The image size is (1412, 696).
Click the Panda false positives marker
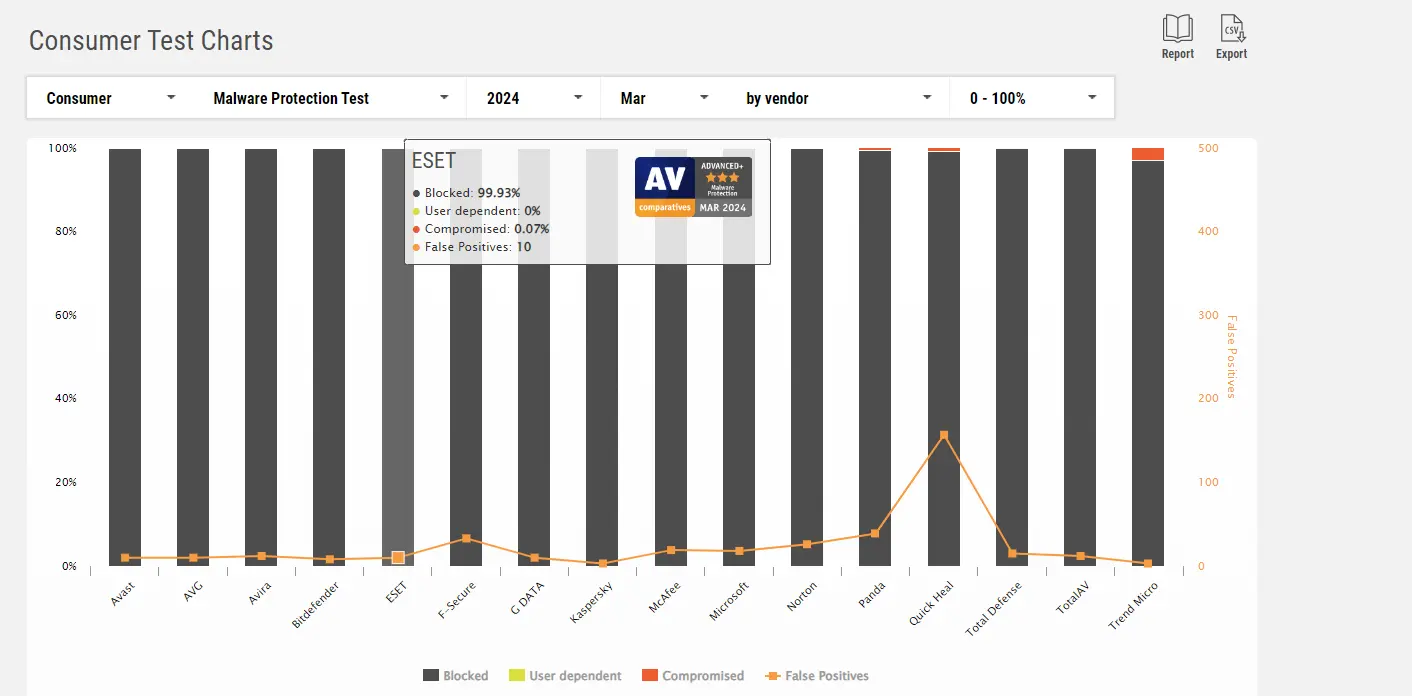[875, 533]
